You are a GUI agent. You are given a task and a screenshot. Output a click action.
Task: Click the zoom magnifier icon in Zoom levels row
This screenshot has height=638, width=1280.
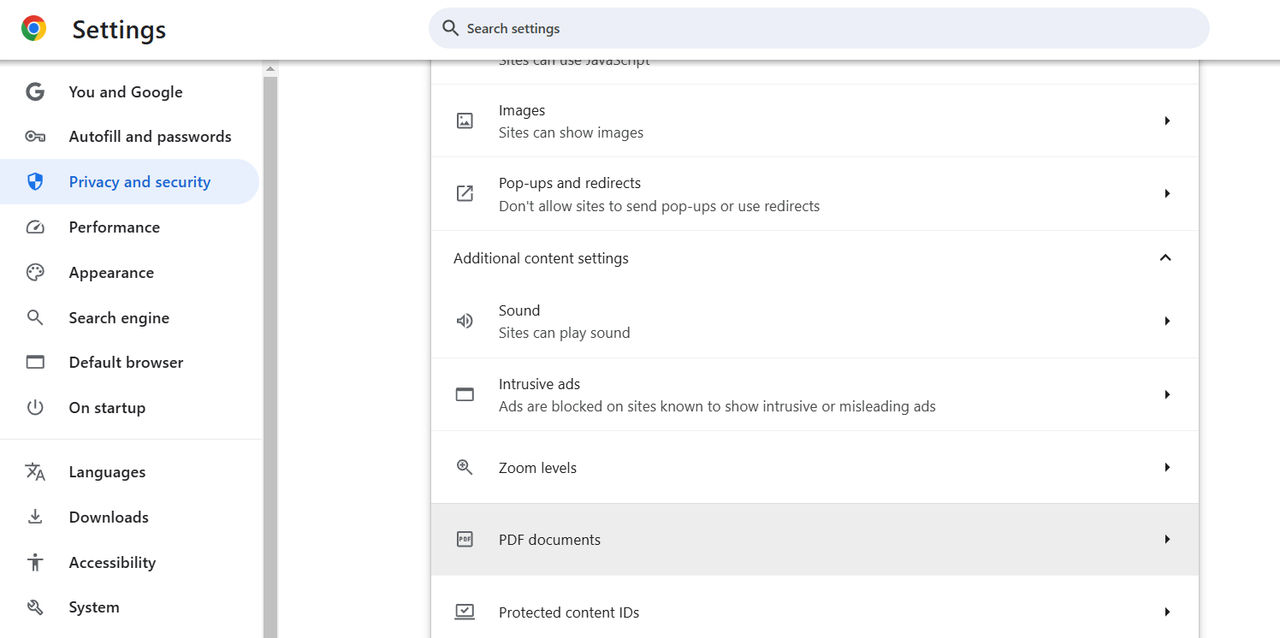coord(465,467)
